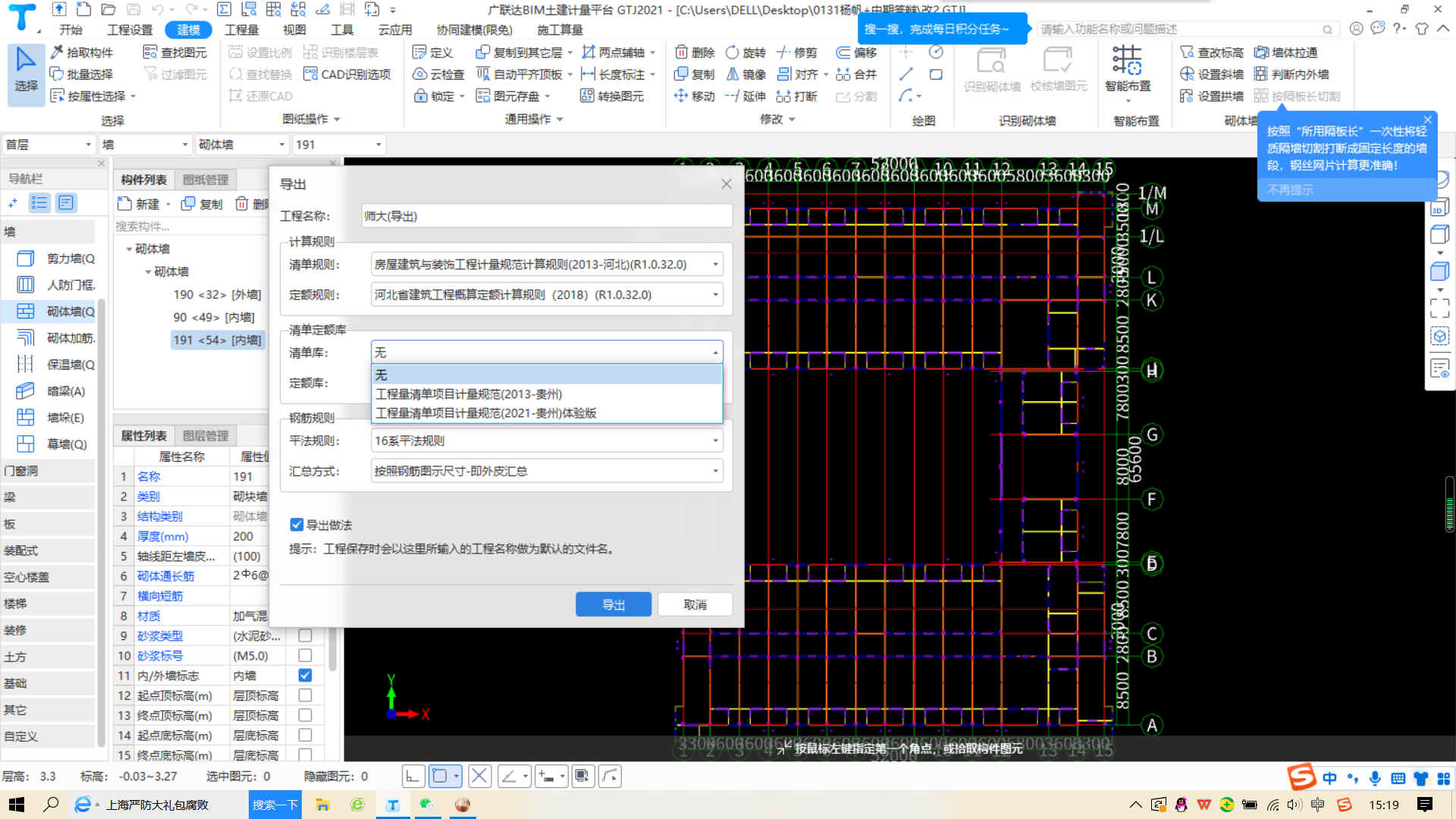1456x819 pixels.
Task: Open the 开始 ribbon tab
Action: tap(71, 30)
